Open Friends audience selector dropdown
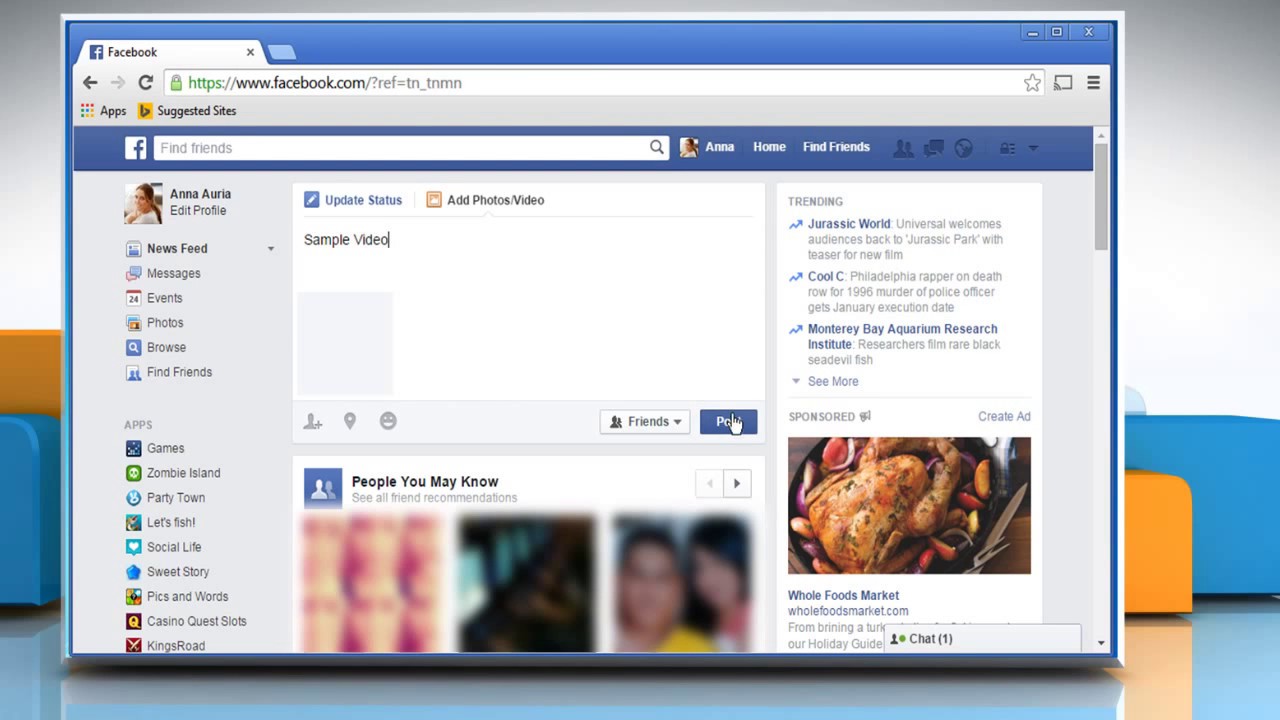Screen dimensions: 1280x720 click(x=645, y=422)
